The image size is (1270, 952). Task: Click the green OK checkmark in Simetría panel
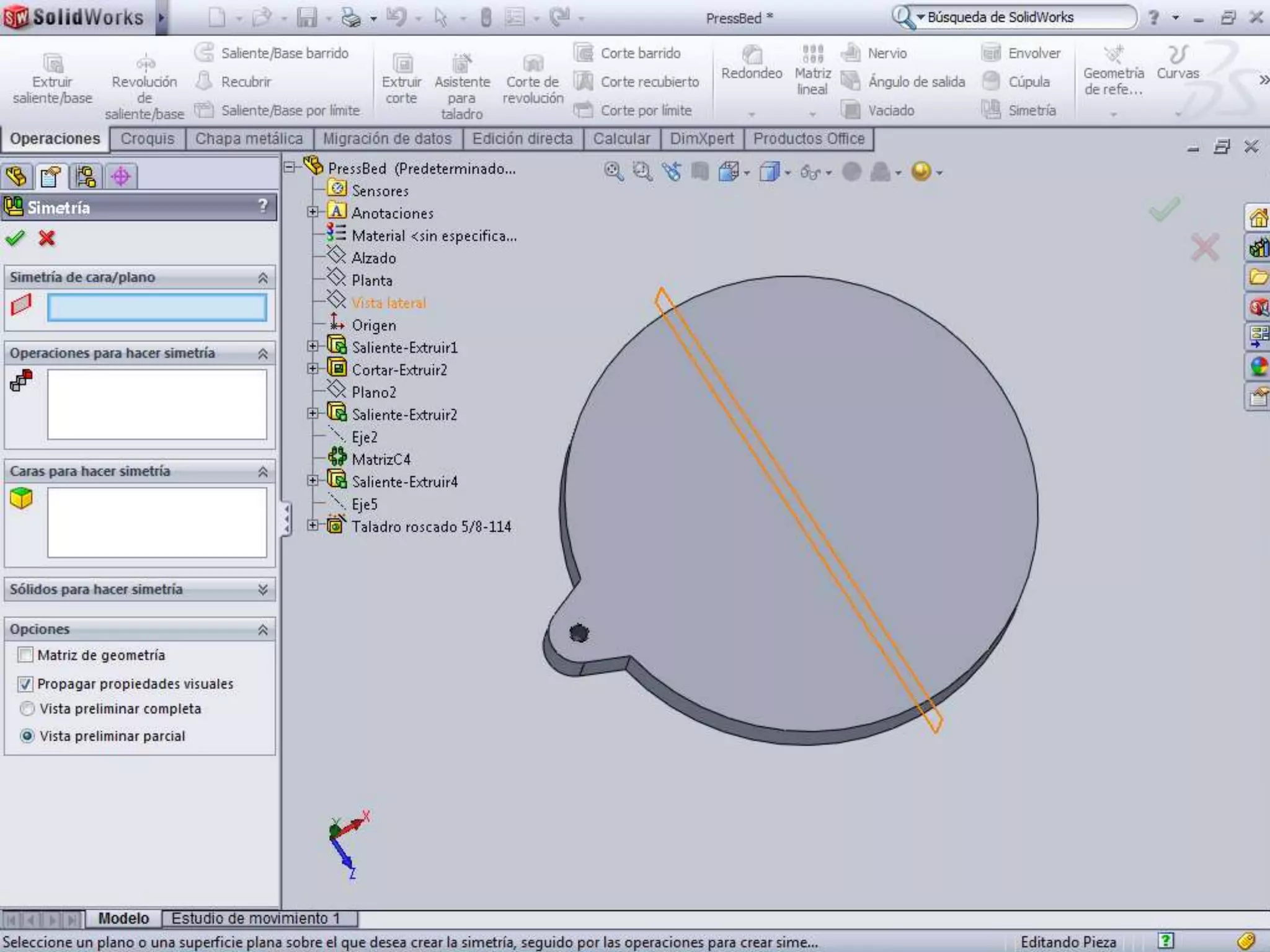pyautogui.click(x=15, y=239)
